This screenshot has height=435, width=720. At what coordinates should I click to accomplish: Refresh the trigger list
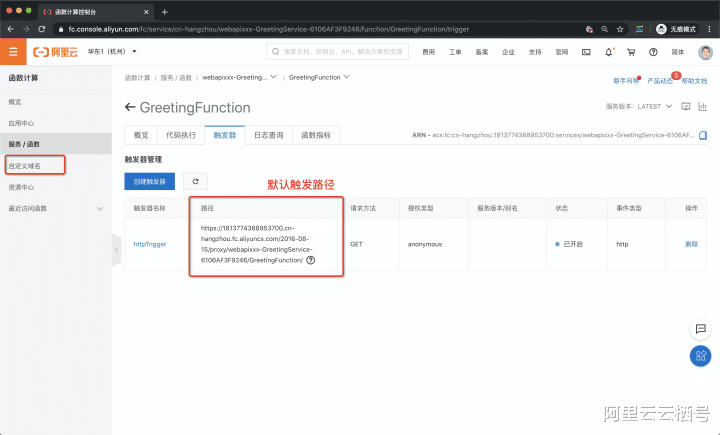click(195, 181)
